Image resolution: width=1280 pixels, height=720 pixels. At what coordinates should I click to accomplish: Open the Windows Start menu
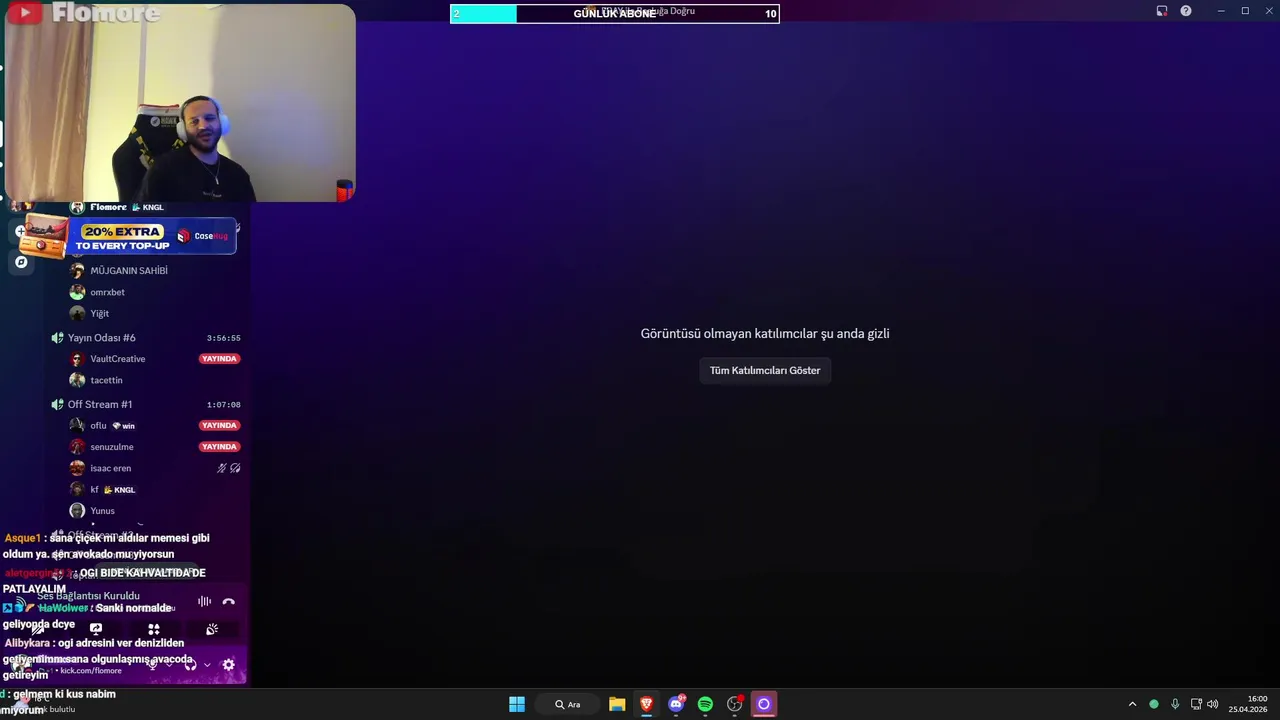click(517, 704)
